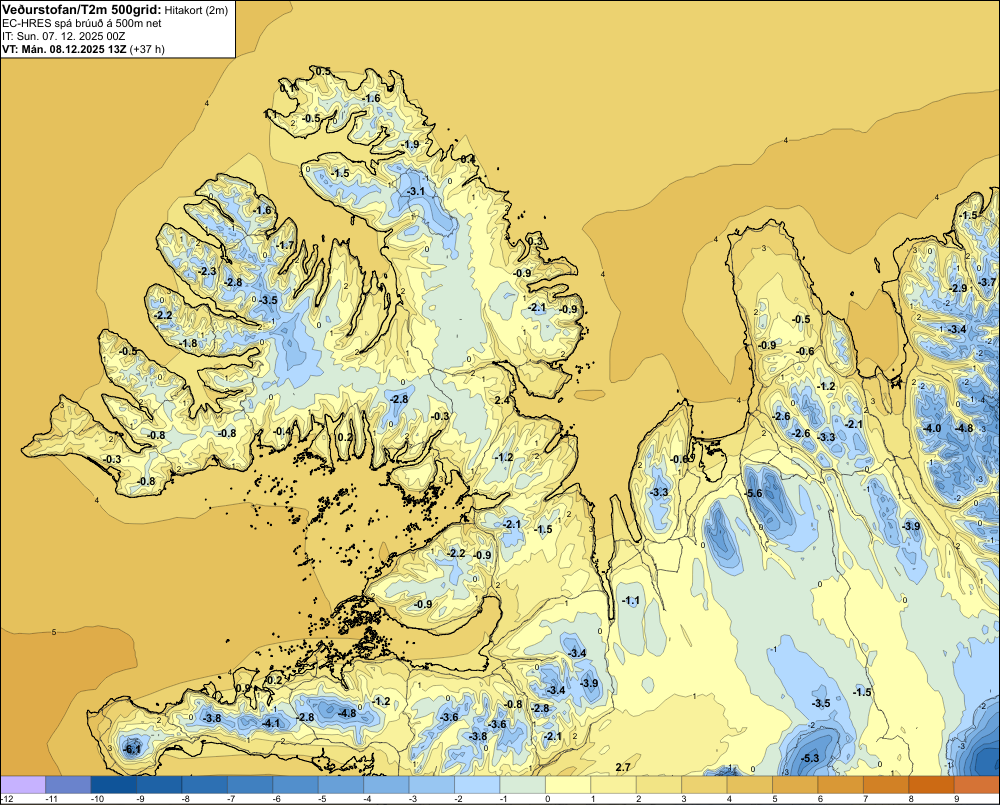
Task: Click the -6.1 temperature value on the map
Action: [x=132, y=750]
